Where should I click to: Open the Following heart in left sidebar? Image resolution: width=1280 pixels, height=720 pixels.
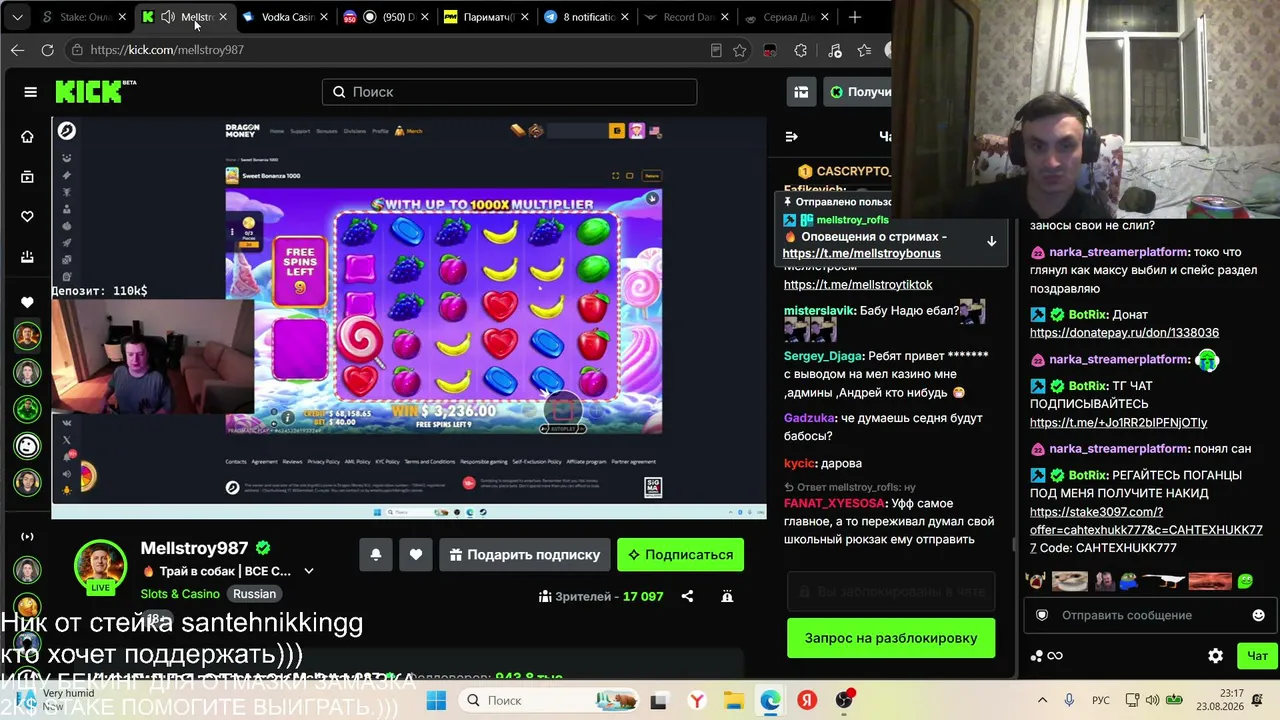27,217
